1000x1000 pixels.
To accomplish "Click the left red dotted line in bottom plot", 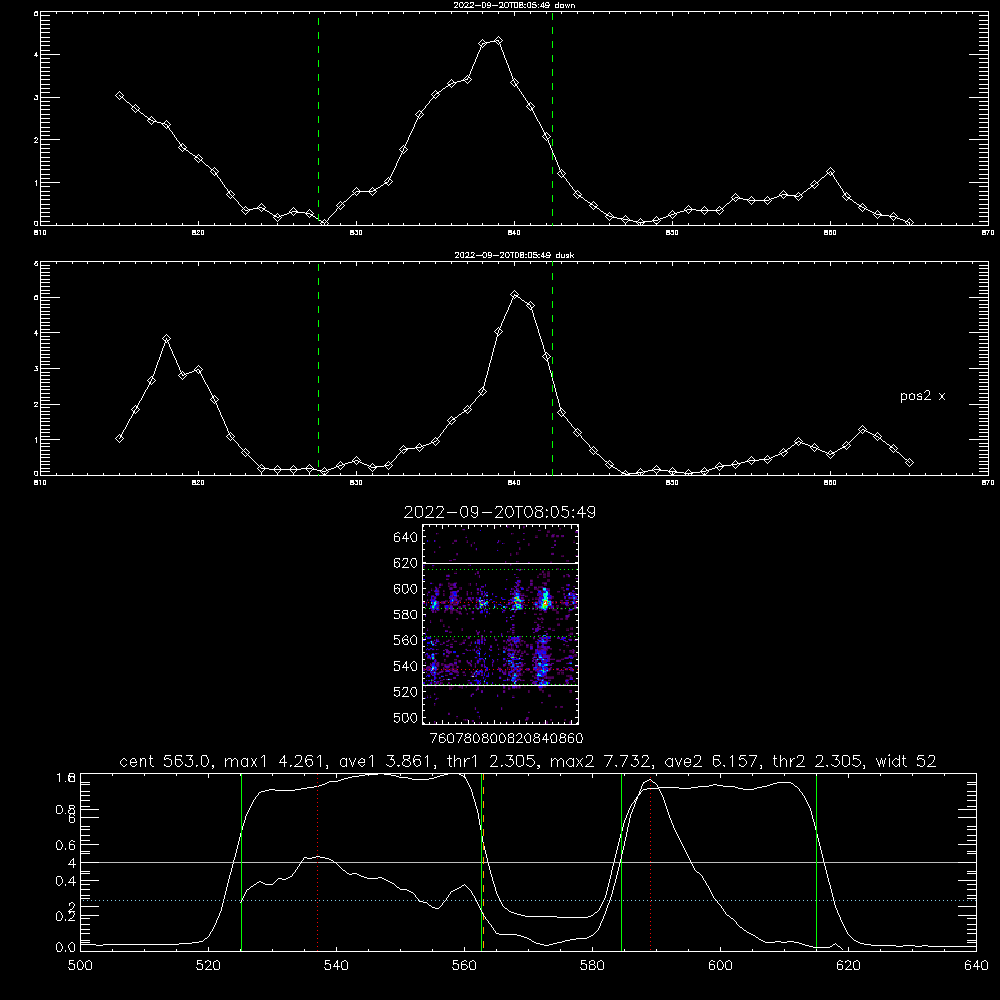I will [318, 862].
